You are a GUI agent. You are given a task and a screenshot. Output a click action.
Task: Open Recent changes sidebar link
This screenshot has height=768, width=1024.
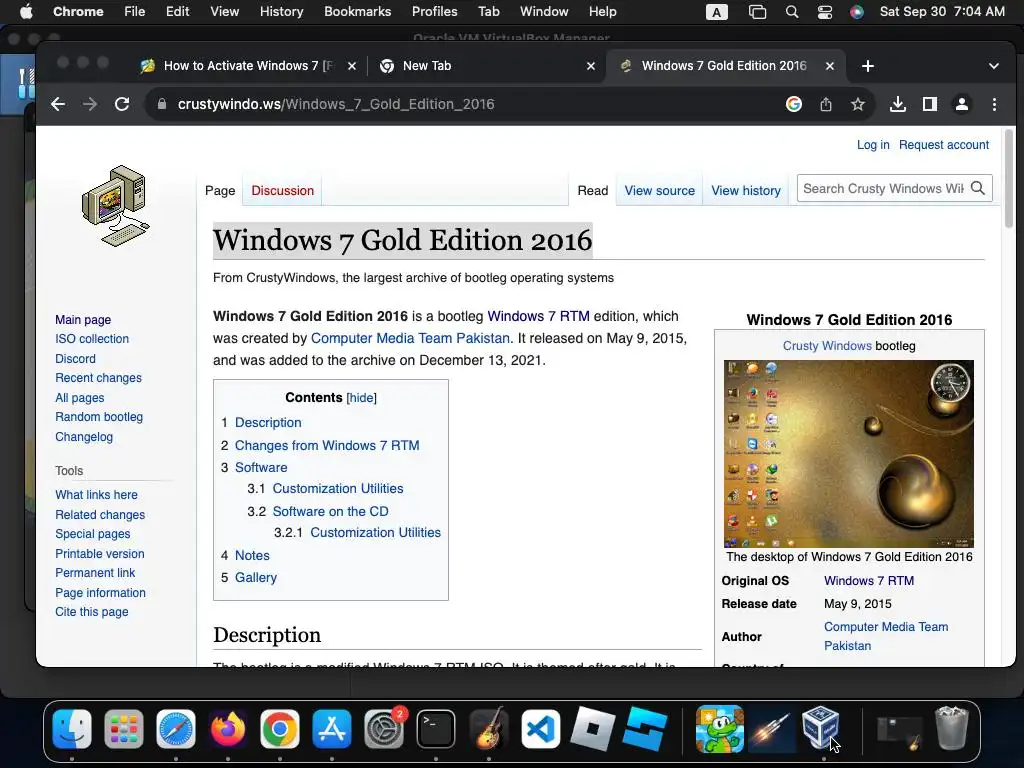pyautogui.click(x=99, y=378)
